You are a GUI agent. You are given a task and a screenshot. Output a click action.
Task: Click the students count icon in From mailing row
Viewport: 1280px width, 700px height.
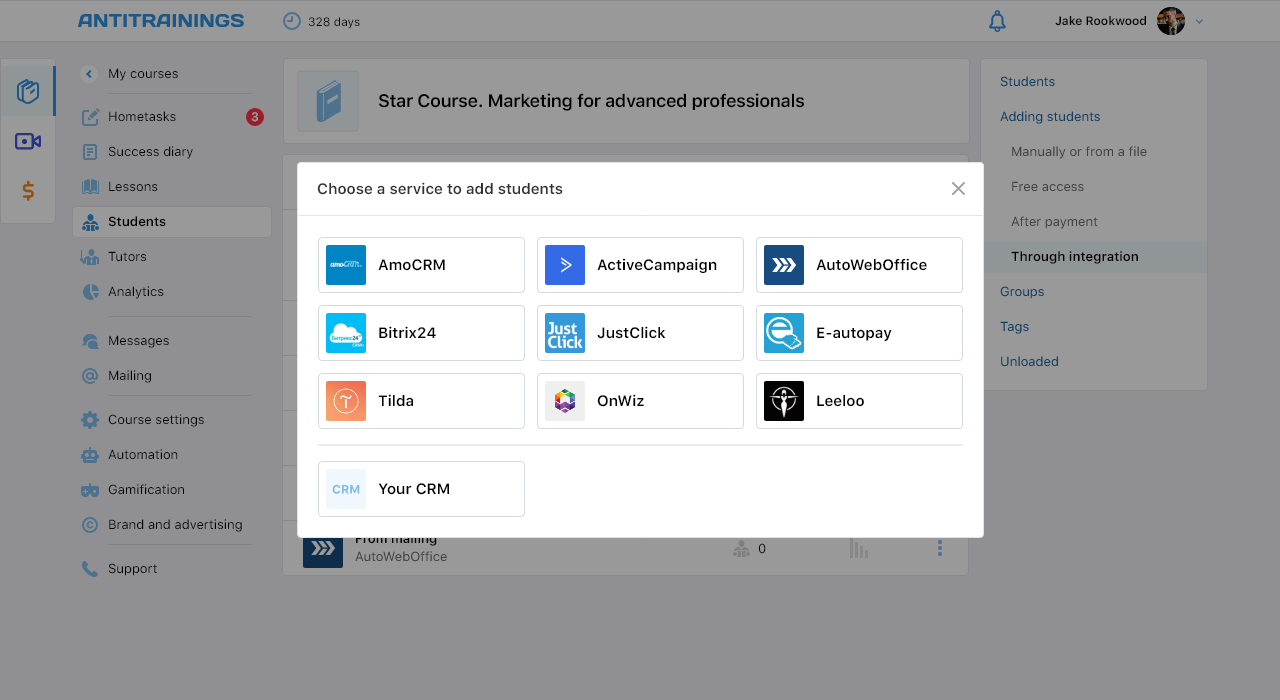click(741, 549)
